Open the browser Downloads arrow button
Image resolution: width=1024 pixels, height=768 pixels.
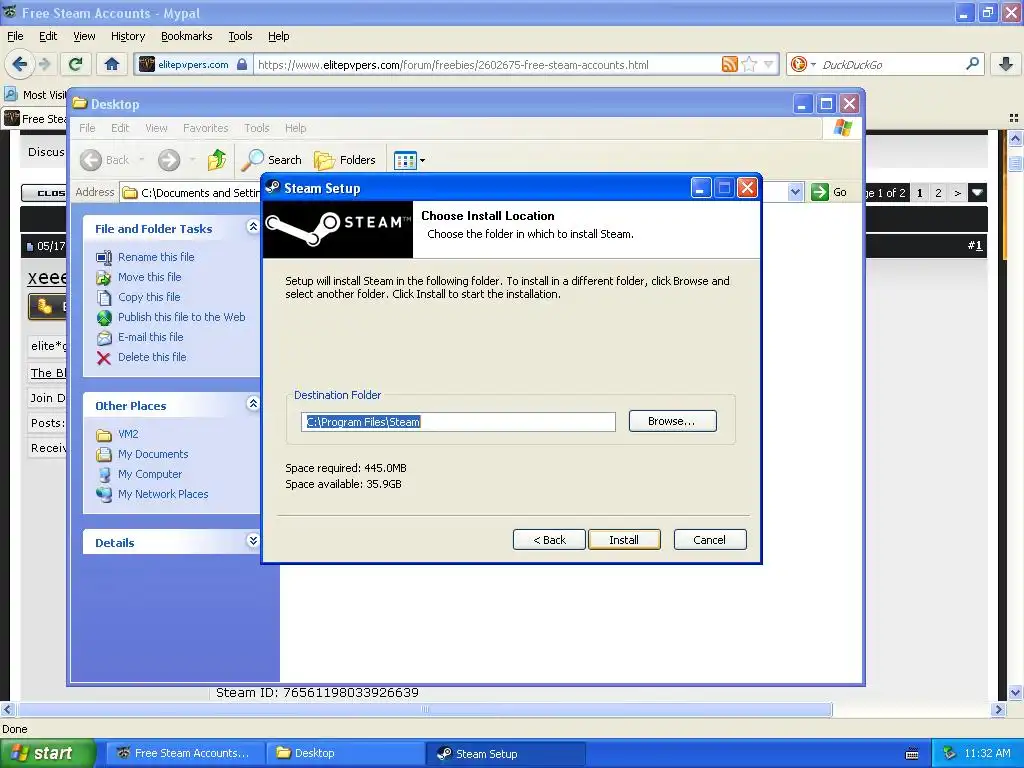tap(1006, 64)
